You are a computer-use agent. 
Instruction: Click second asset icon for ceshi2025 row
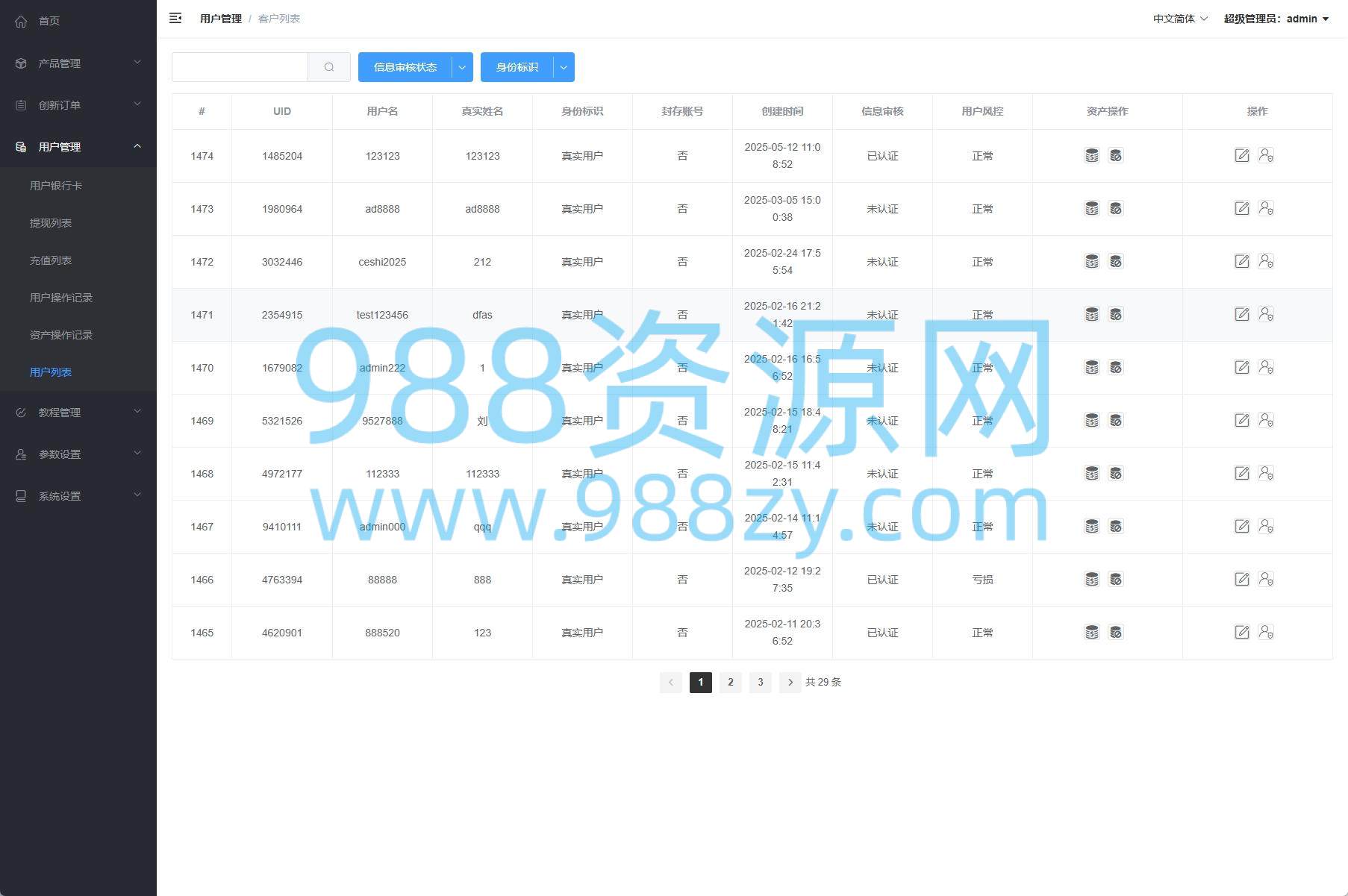pos(1116,262)
